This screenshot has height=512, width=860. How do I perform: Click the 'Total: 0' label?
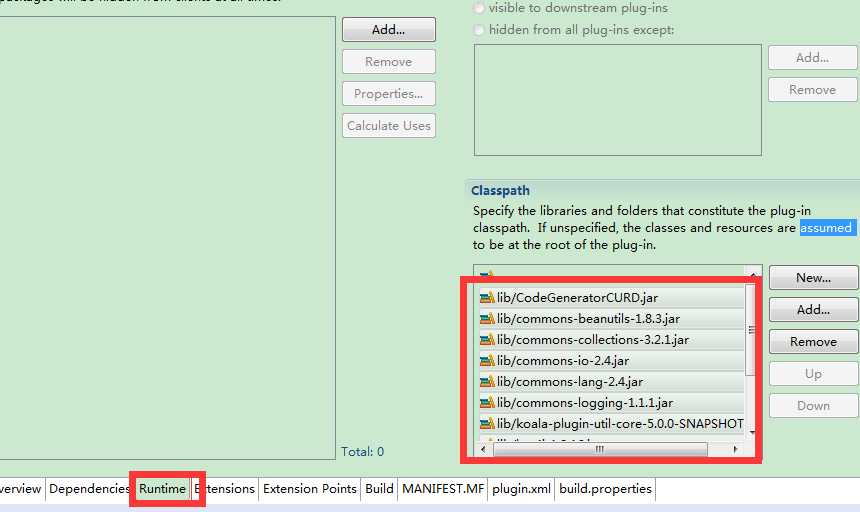(x=363, y=452)
